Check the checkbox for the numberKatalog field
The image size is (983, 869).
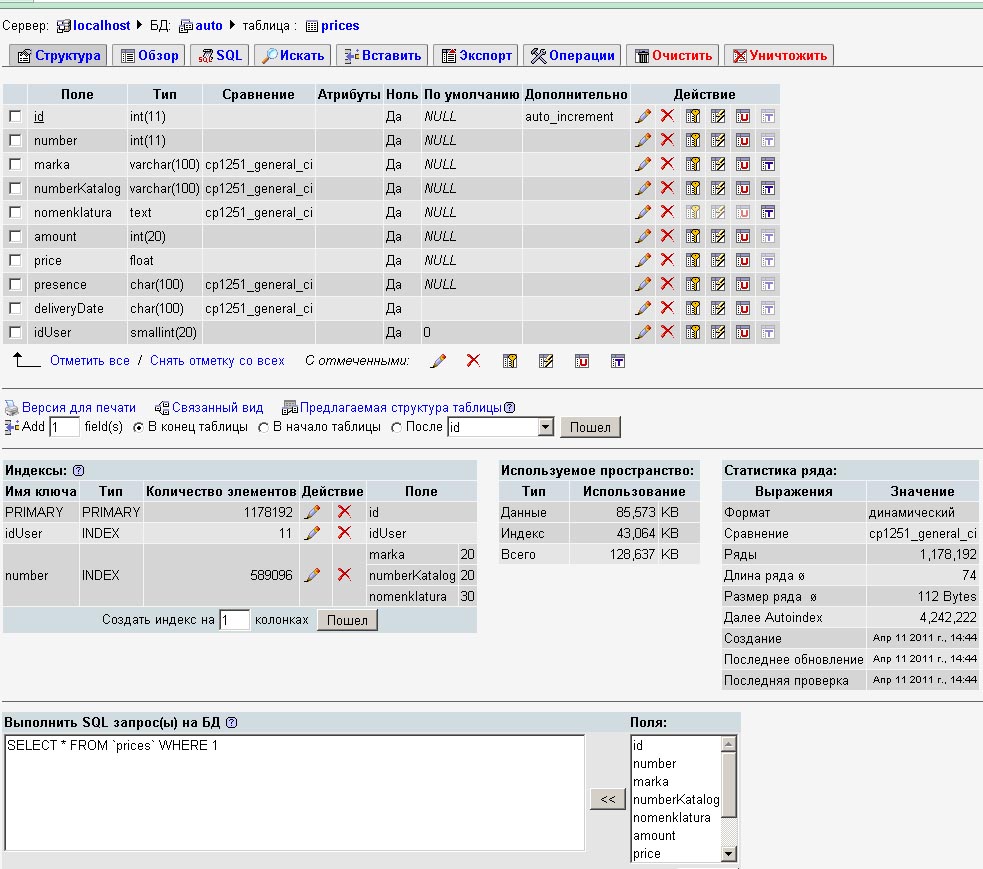point(15,188)
